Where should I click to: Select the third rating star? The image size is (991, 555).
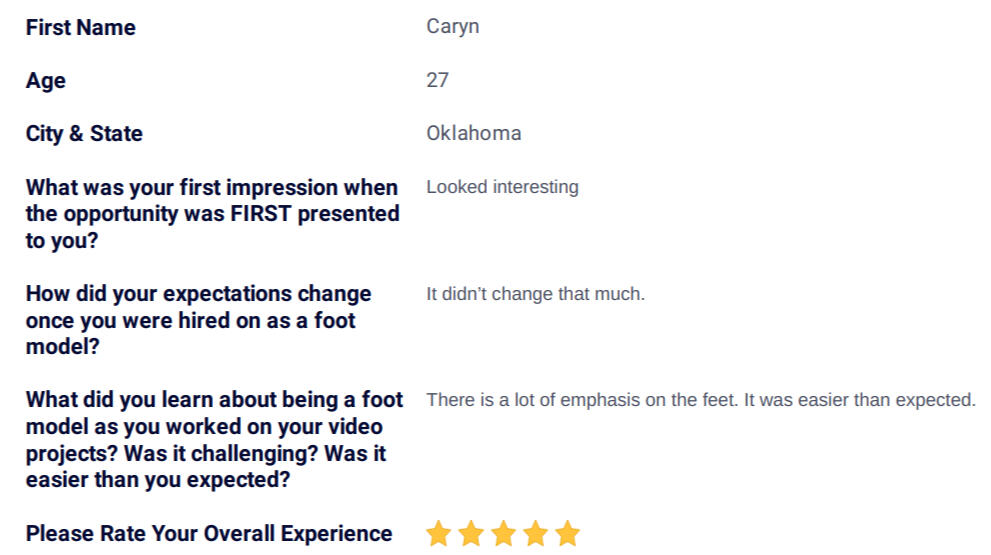point(504,533)
